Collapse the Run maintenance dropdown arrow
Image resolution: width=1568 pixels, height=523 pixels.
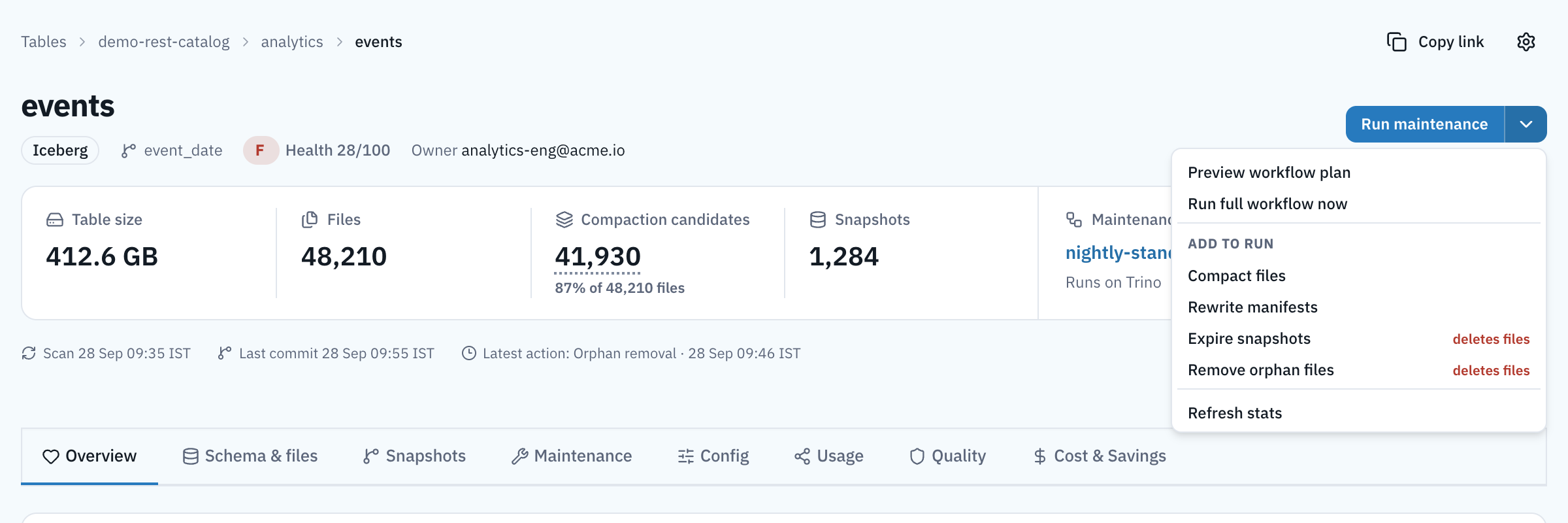[x=1526, y=124]
